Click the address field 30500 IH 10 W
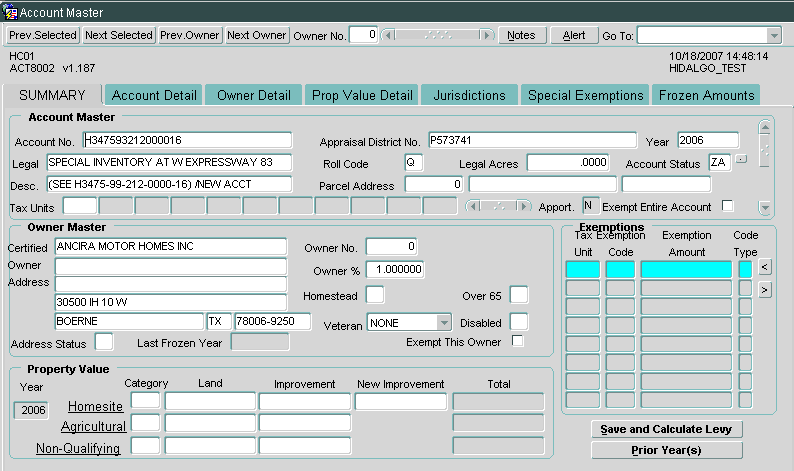This screenshot has width=794, height=471. (171, 302)
